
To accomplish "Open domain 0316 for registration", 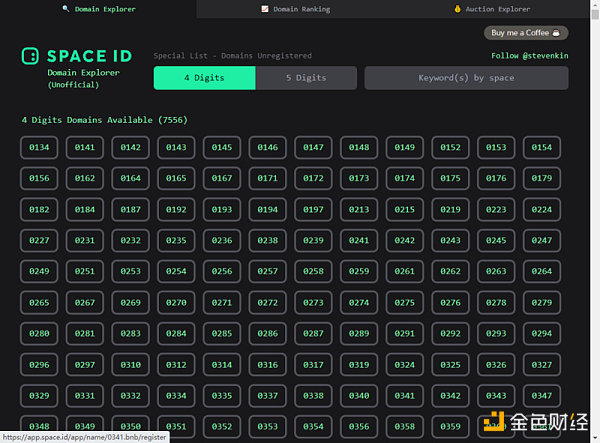I will pos(268,365).
